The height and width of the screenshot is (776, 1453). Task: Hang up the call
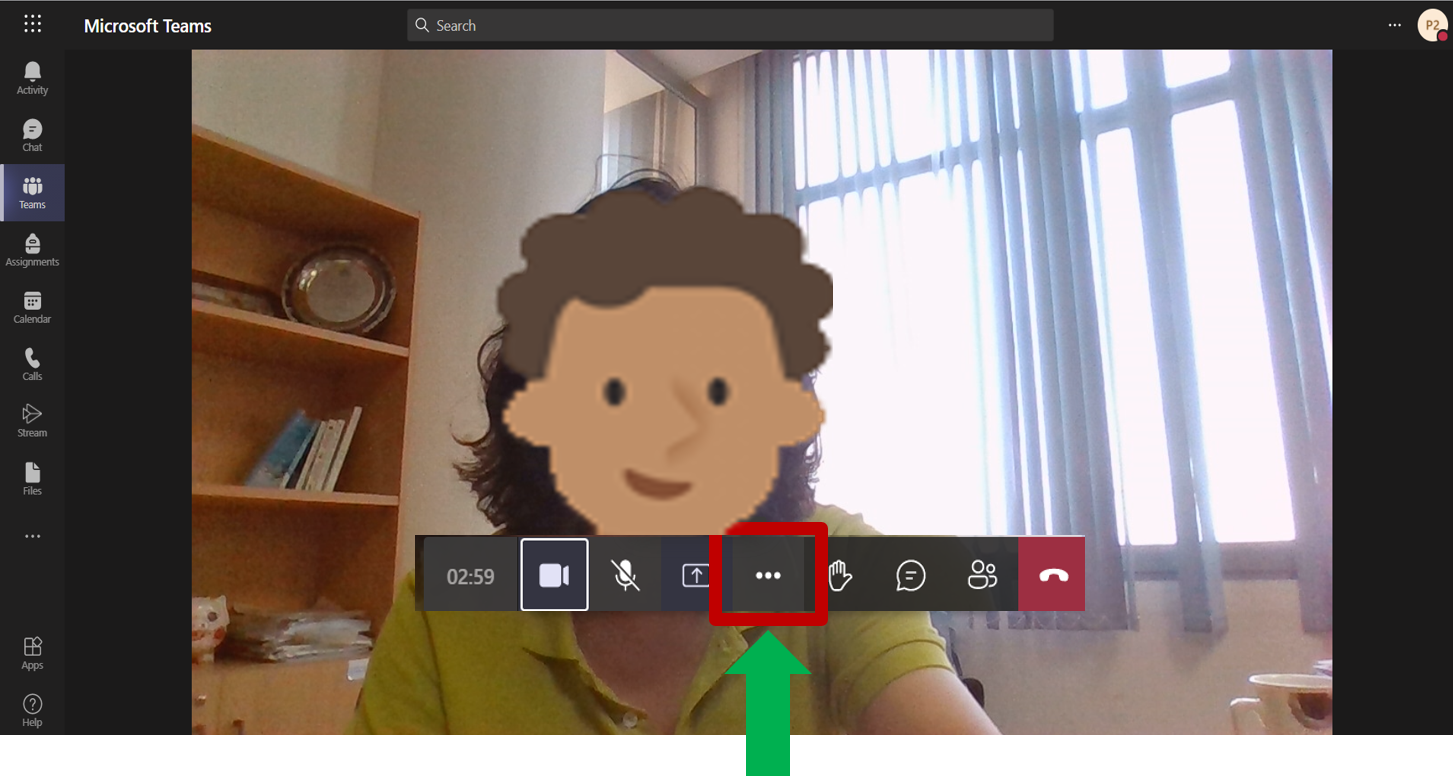point(1052,575)
